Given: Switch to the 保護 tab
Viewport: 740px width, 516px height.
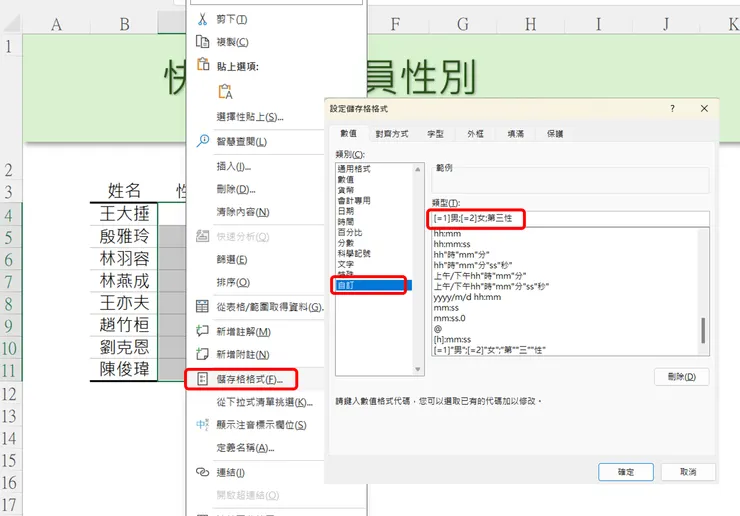Looking at the screenshot, I should pos(555,134).
